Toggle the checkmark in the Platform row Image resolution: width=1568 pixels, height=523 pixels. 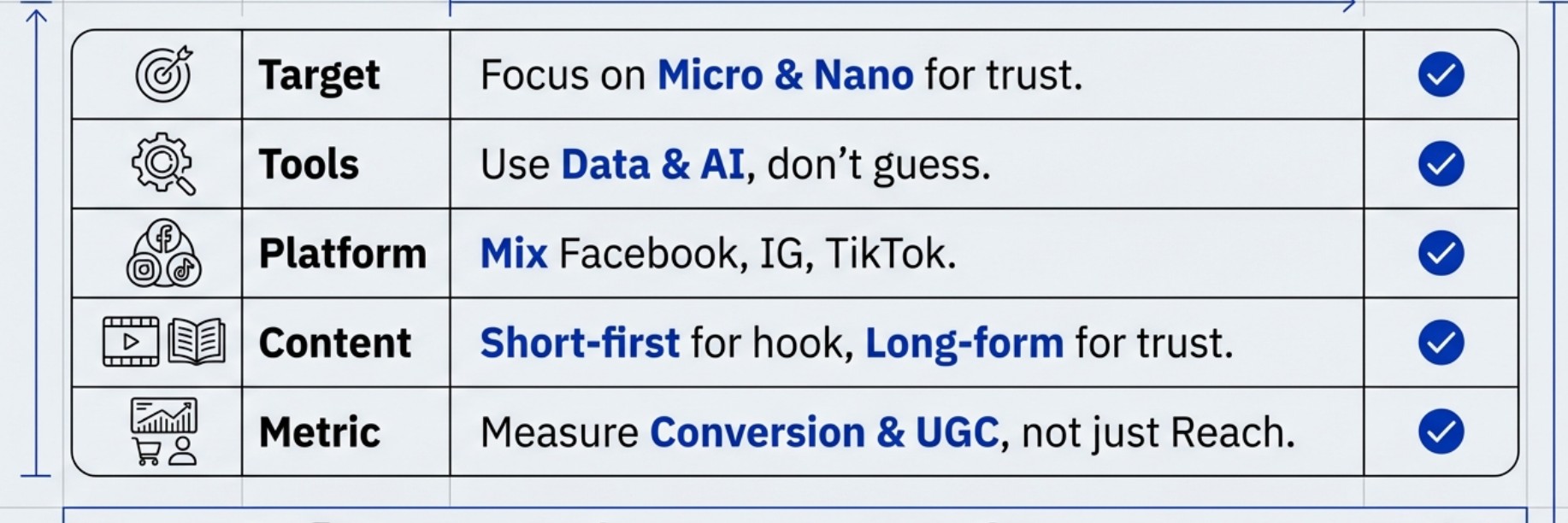pos(1441,253)
